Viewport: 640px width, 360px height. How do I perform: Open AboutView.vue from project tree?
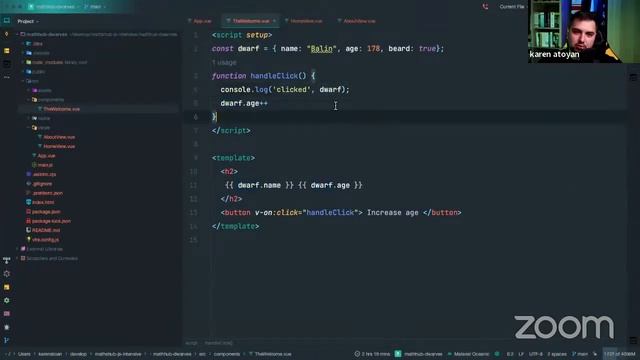click(59, 137)
